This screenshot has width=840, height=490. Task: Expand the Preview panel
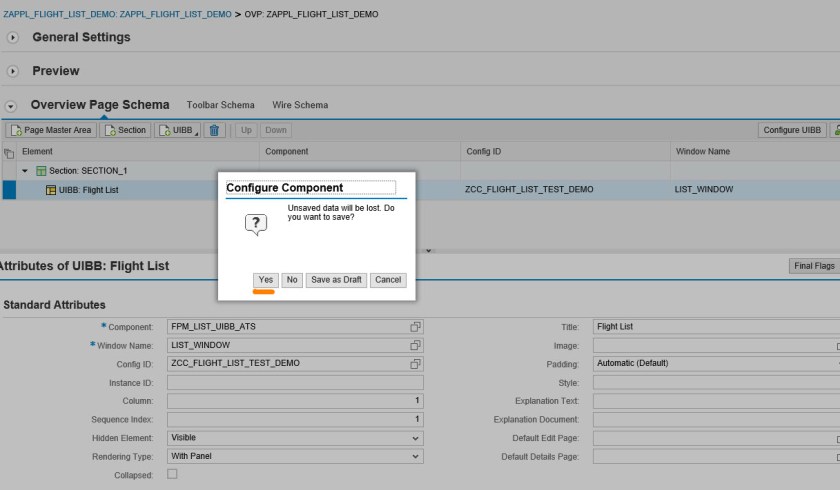[x=13, y=72]
